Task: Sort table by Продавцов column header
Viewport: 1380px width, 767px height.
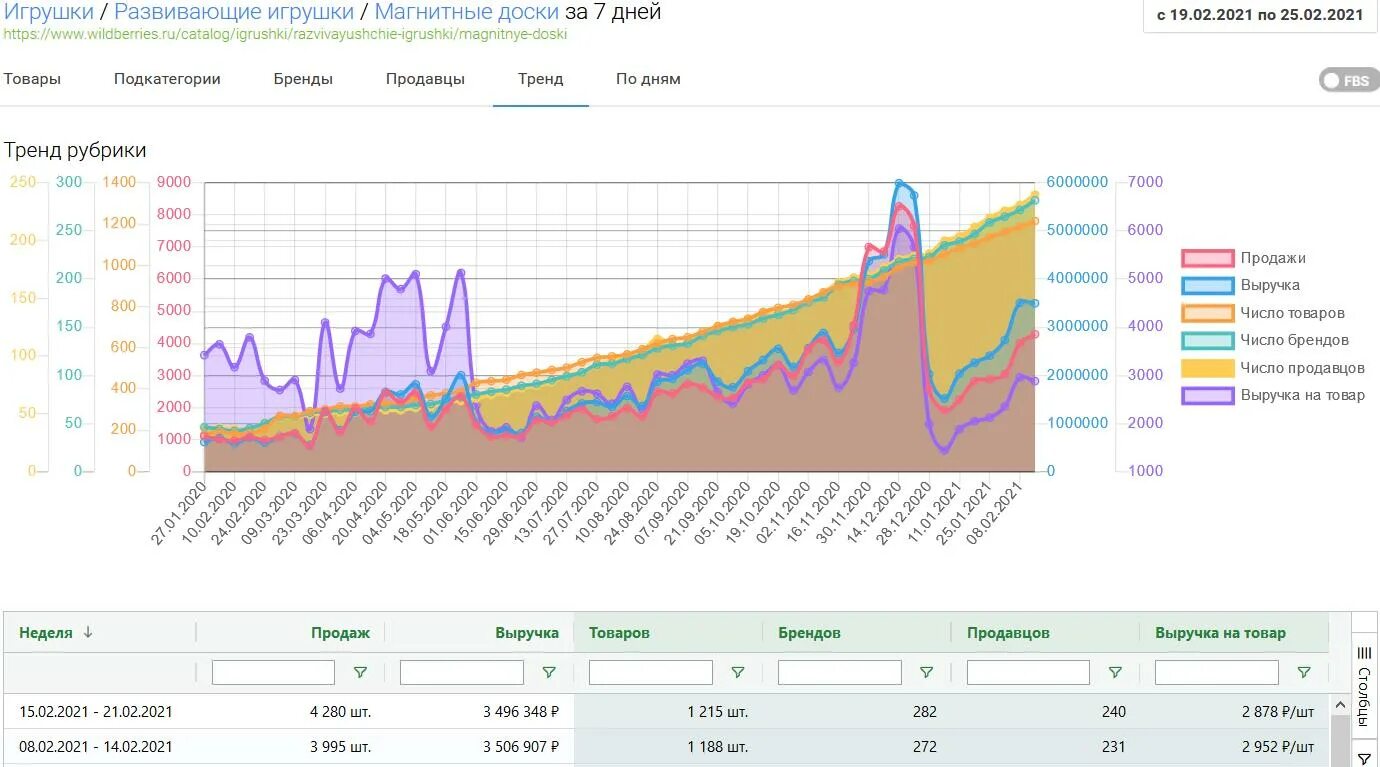Action: point(1008,633)
